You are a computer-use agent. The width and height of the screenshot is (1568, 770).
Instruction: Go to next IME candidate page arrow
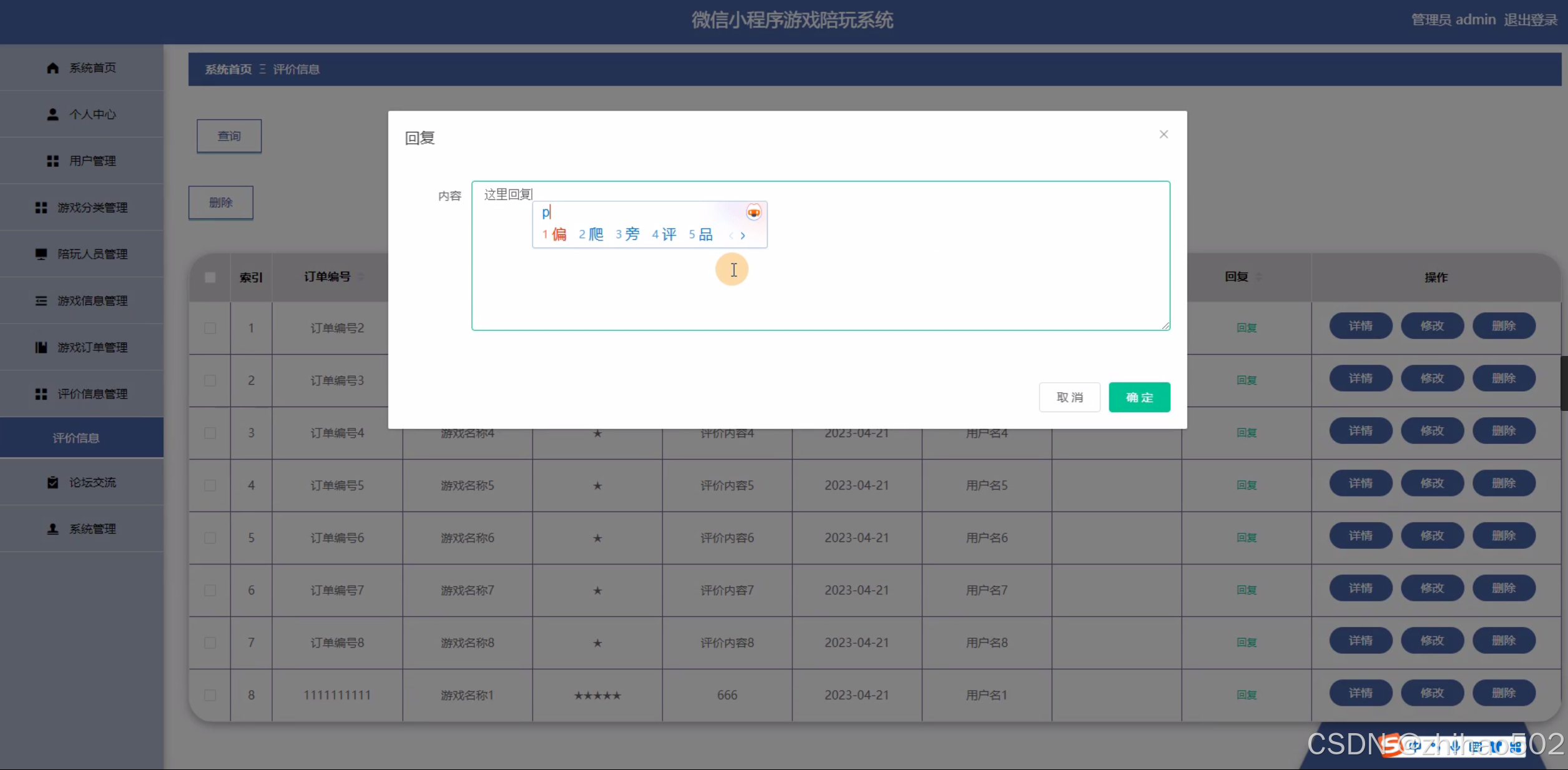pos(743,235)
